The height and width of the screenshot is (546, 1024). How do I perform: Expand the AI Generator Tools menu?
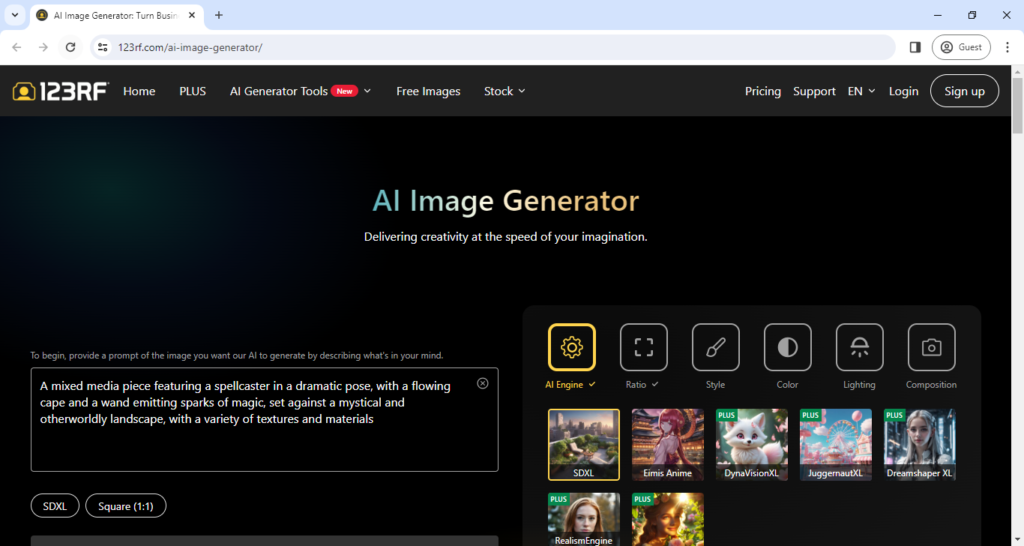coord(300,91)
